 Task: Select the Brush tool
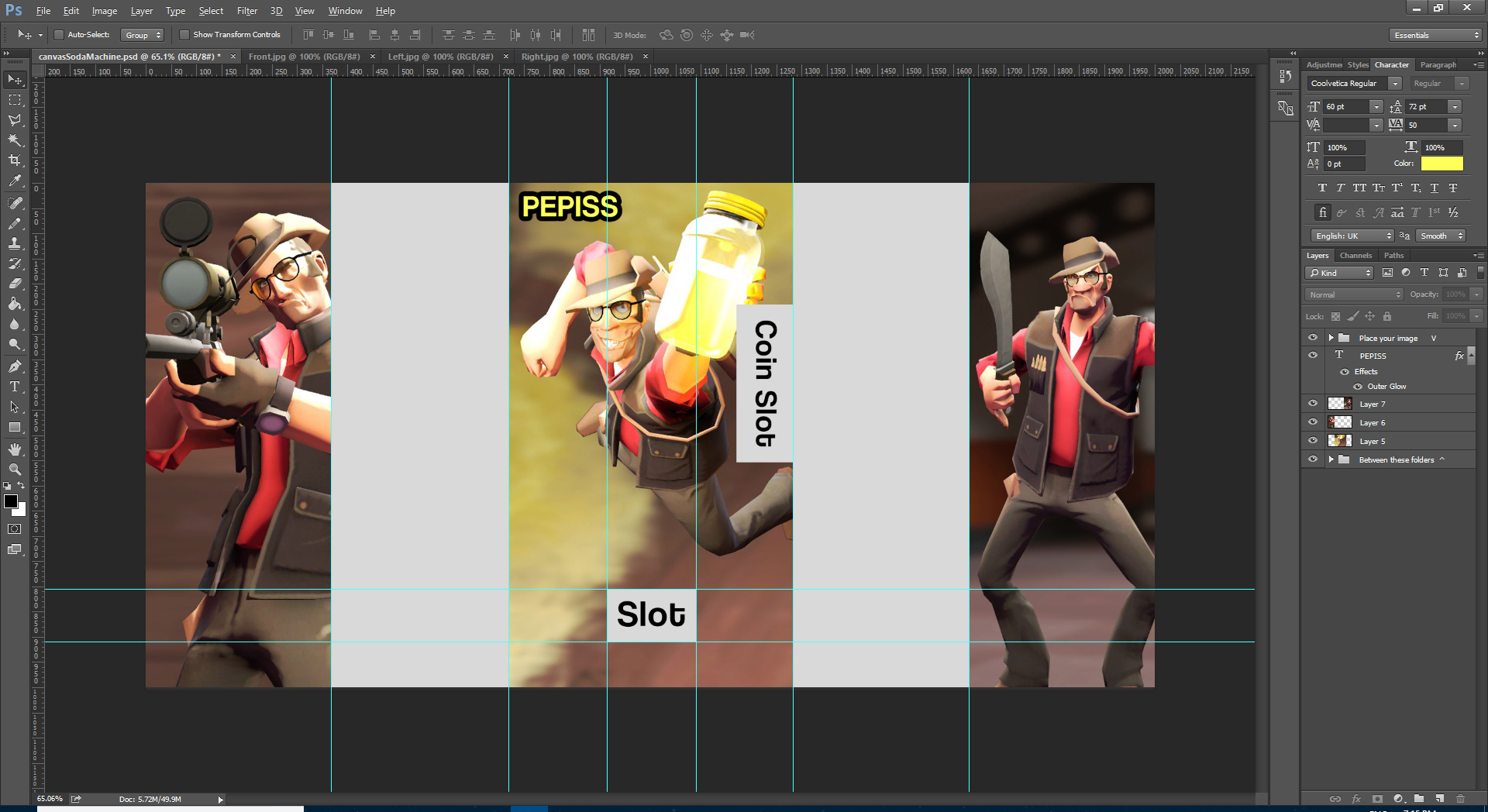pyautogui.click(x=15, y=223)
